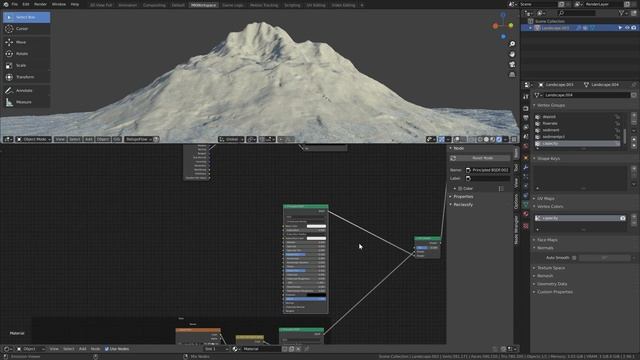Toggle Landscape.003 viewport visibility eye

pos(627,28)
